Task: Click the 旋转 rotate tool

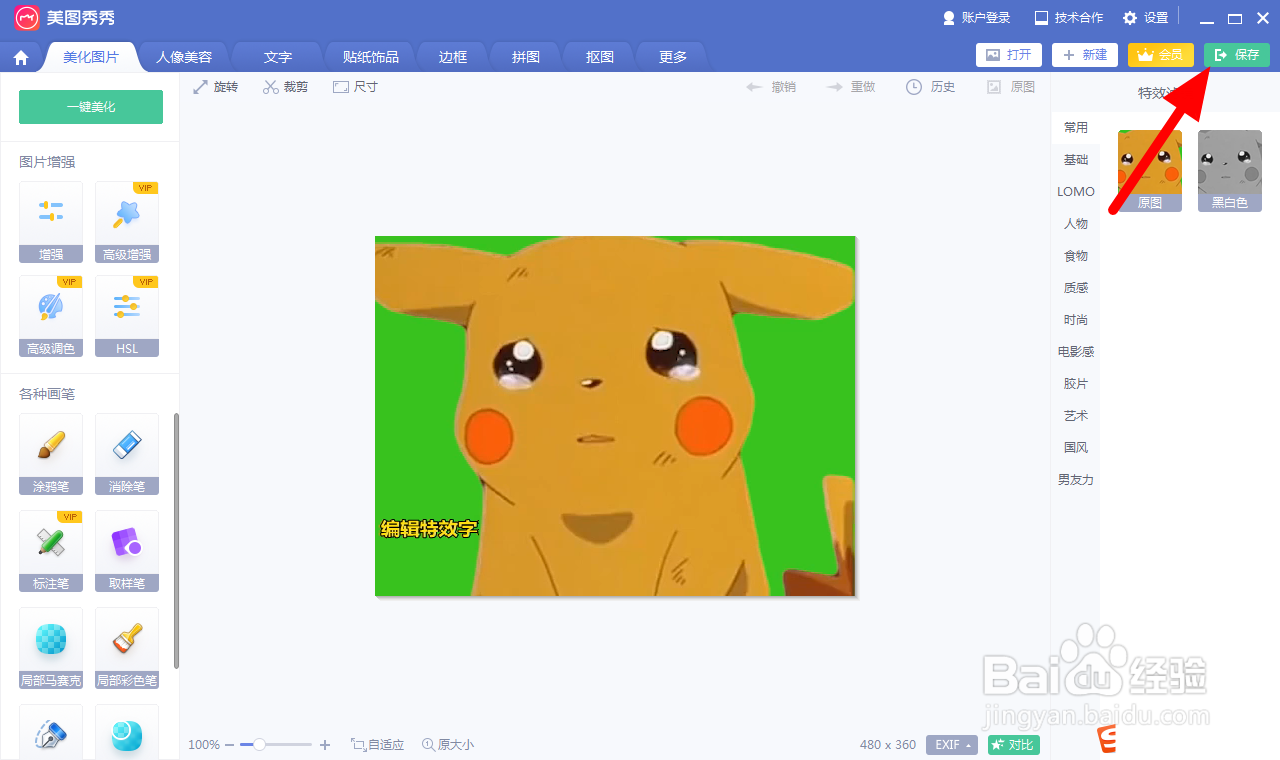Action: coord(215,86)
